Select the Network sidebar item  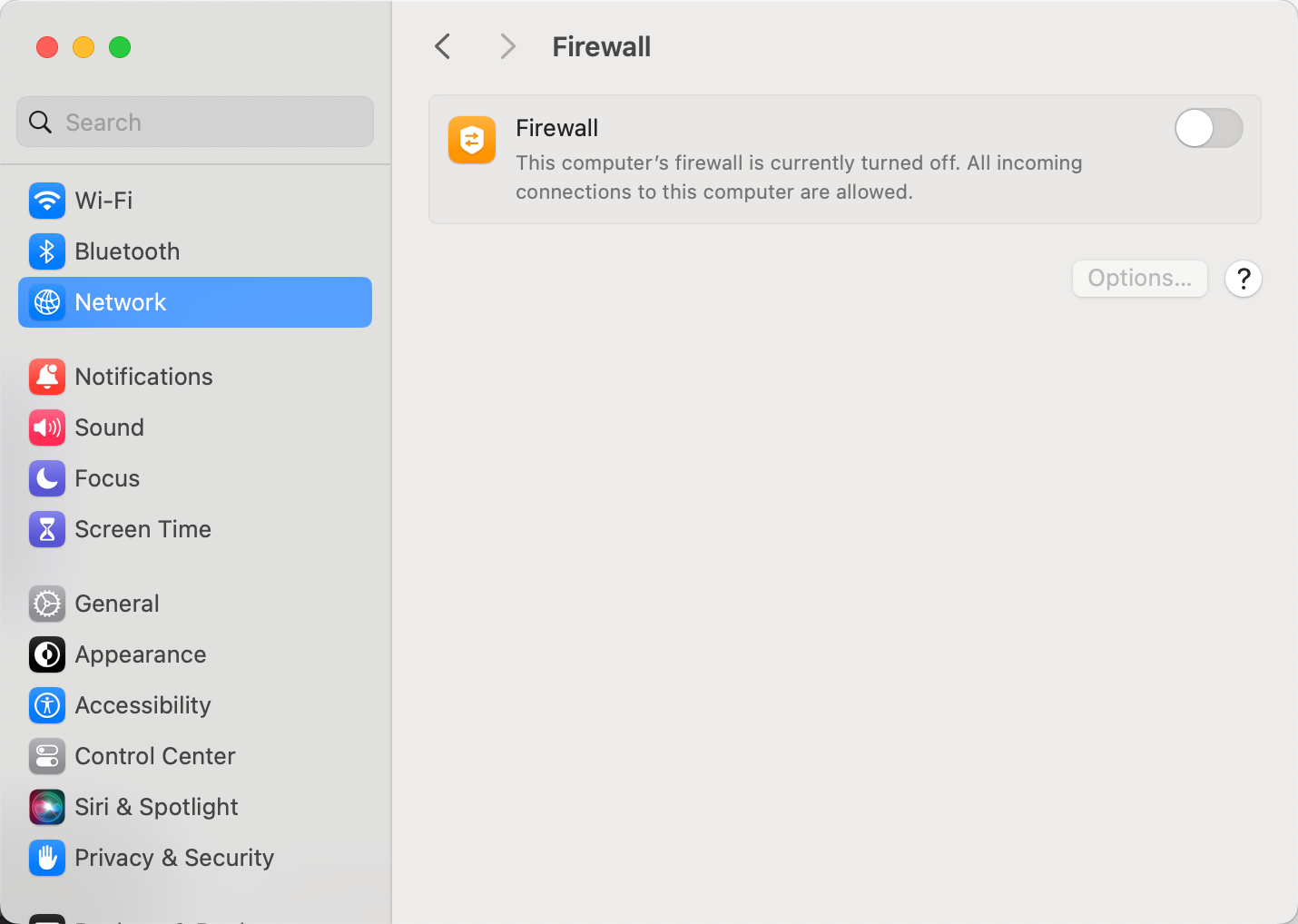120,302
